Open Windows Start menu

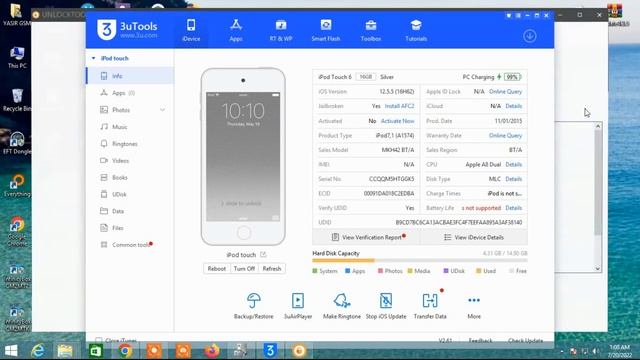pos(11,351)
